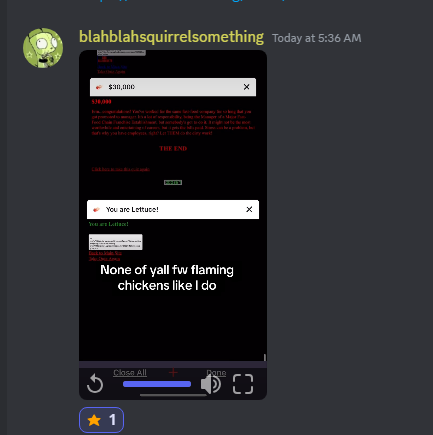Seek using the blue video progress bar
This screenshot has width=433, height=435.
point(157,384)
